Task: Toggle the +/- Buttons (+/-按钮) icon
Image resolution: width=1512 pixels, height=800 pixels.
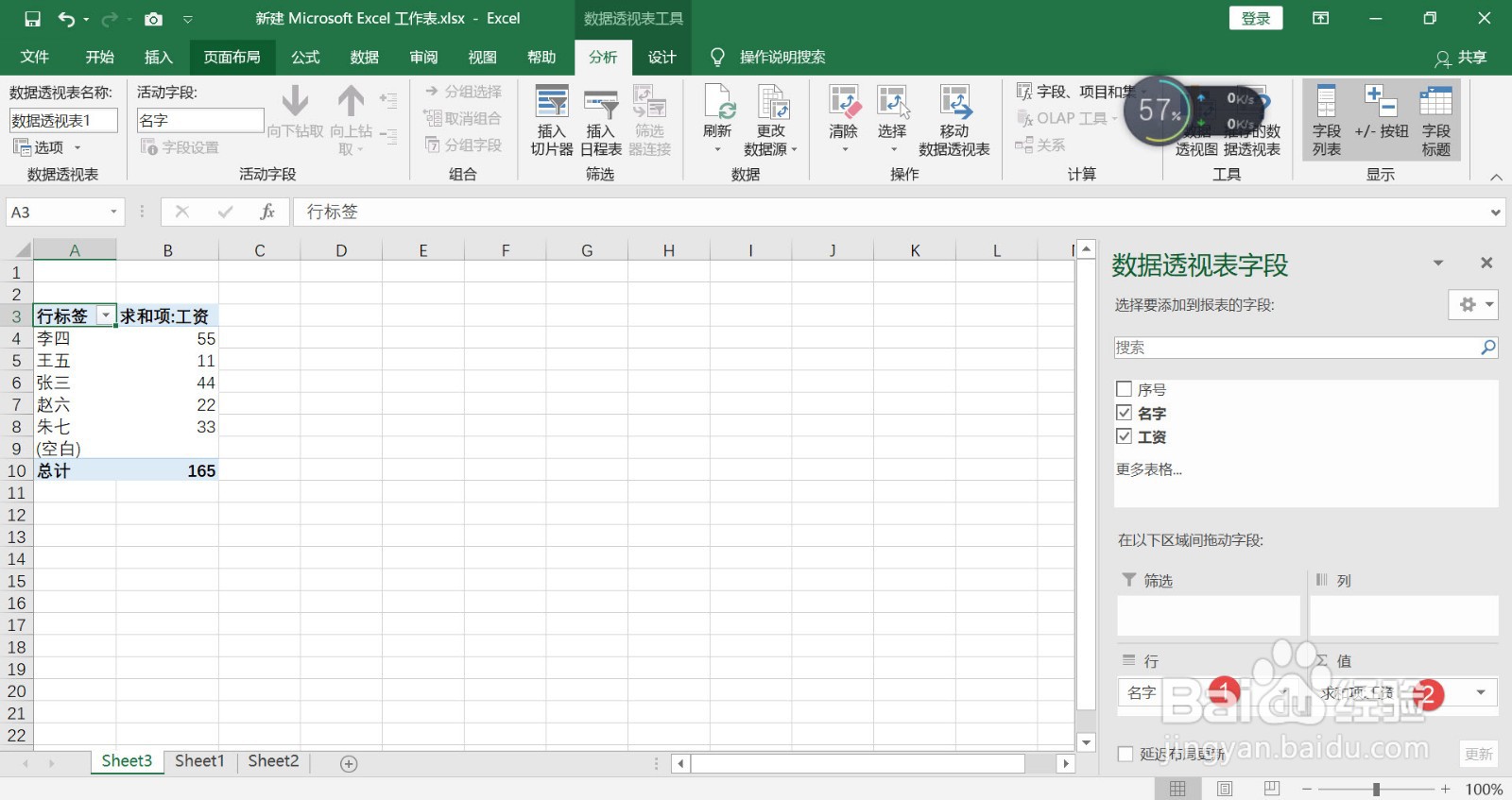Action: [1381, 101]
